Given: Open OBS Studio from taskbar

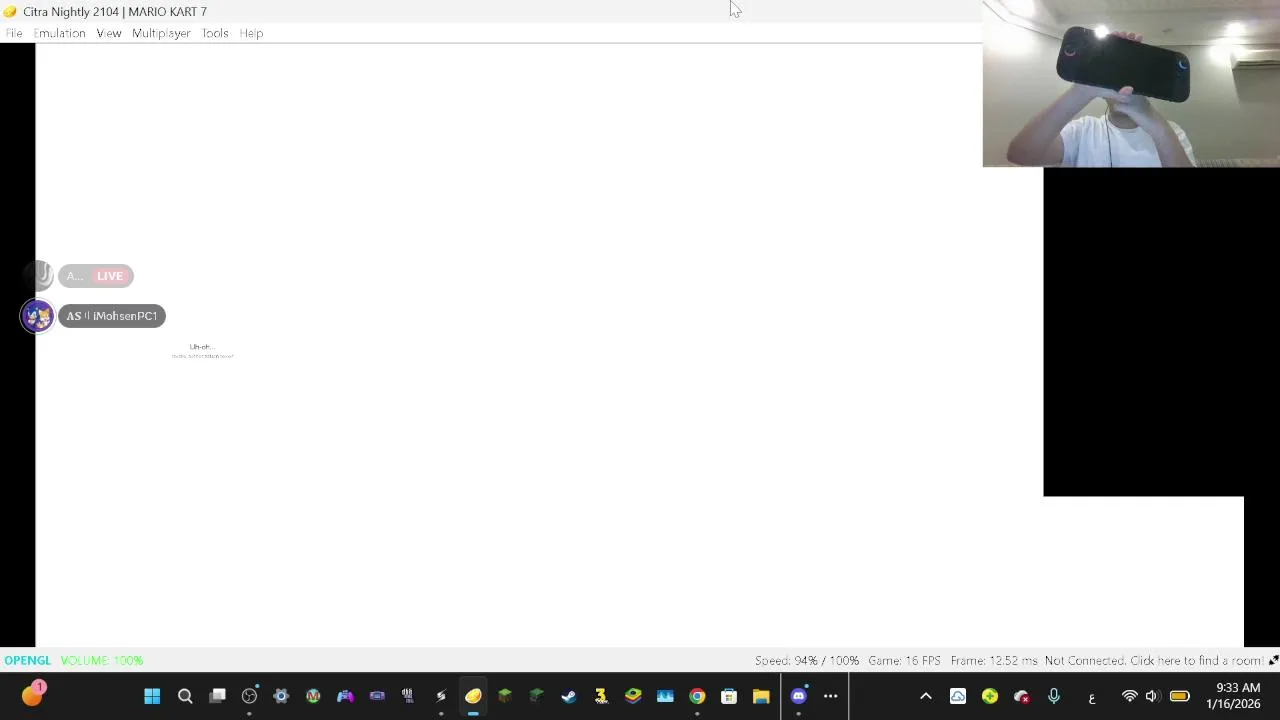Looking at the screenshot, I should (249, 696).
